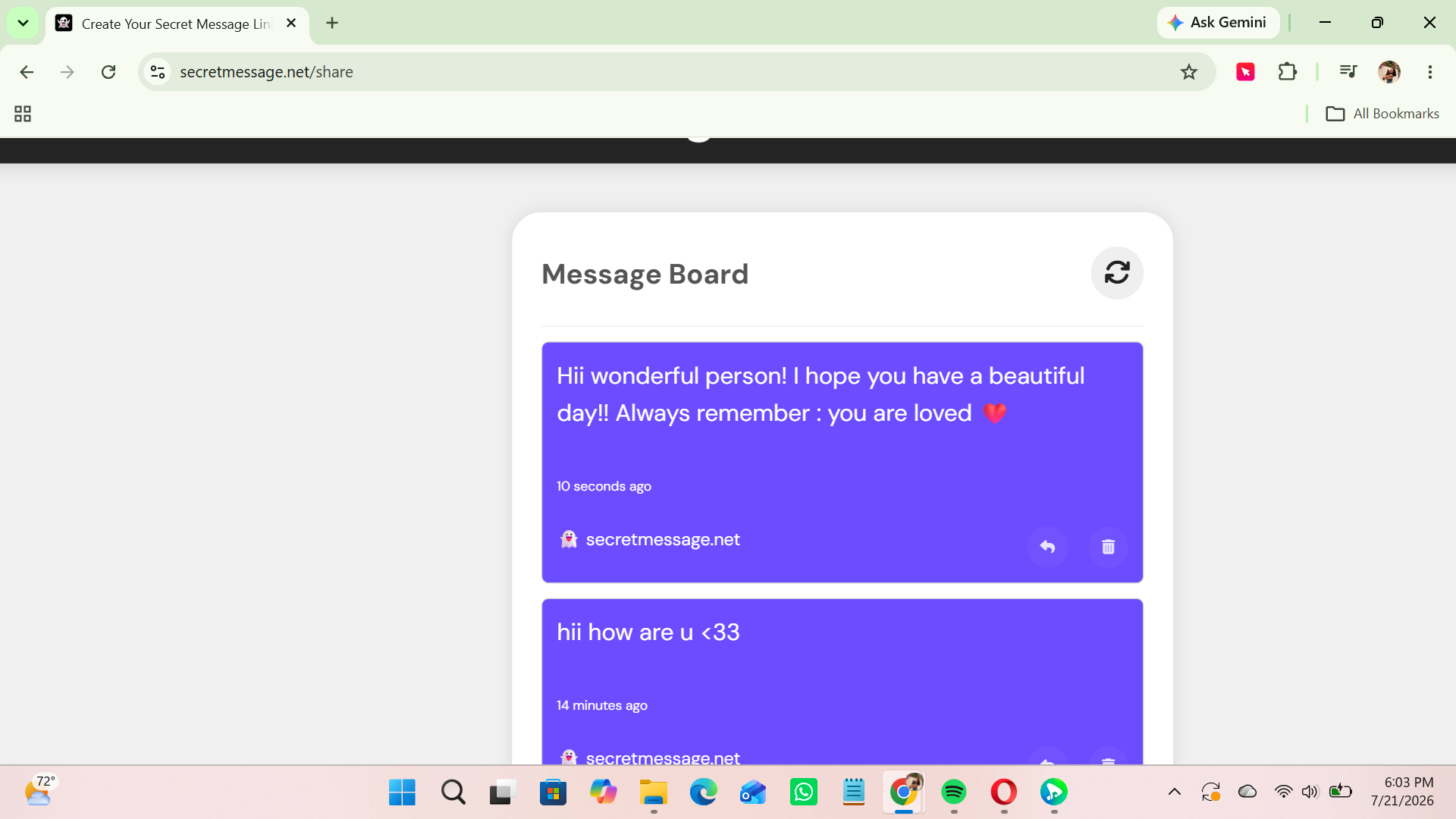Open a new browser tab
The image size is (1456, 819).
[332, 24]
